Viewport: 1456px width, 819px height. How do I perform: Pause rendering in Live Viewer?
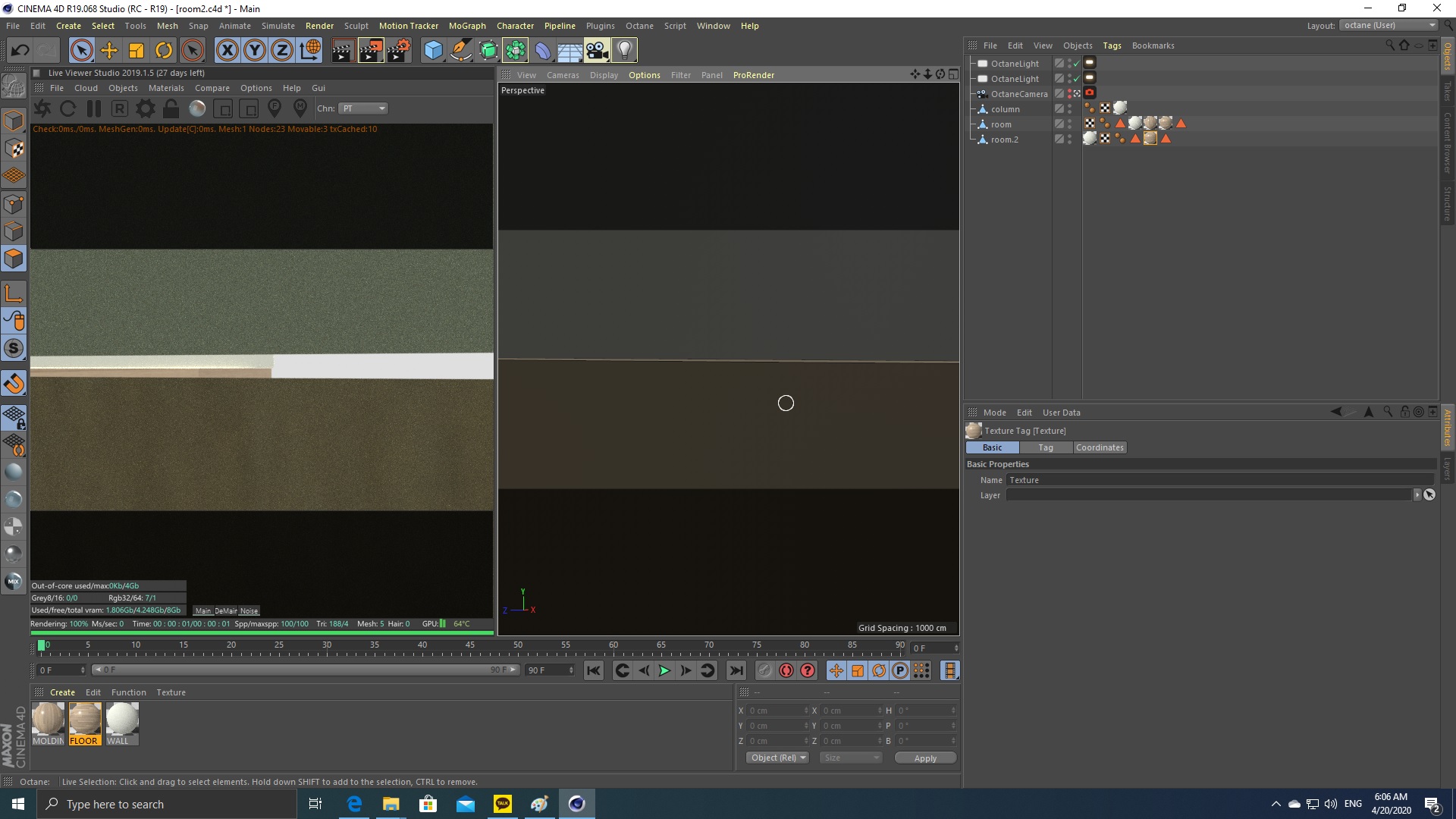pyautogui.click(x=93, y=108)
